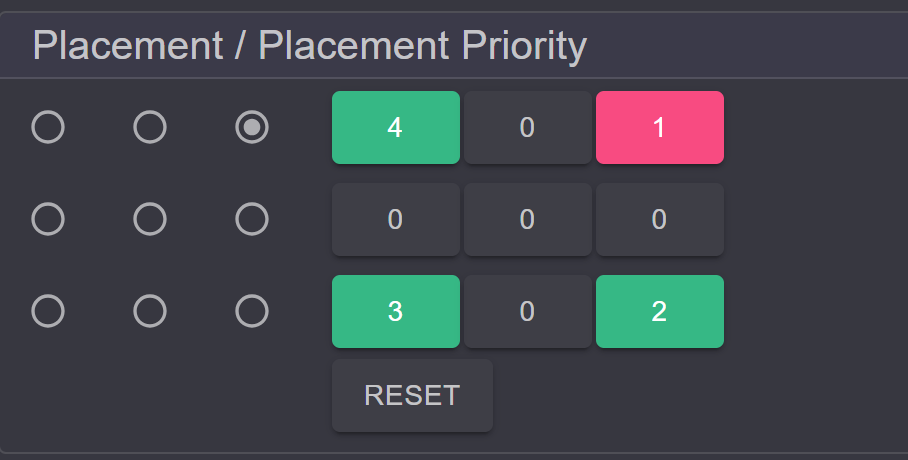Click the green priority 4 button
908x460 pixels.
[396, 127]
